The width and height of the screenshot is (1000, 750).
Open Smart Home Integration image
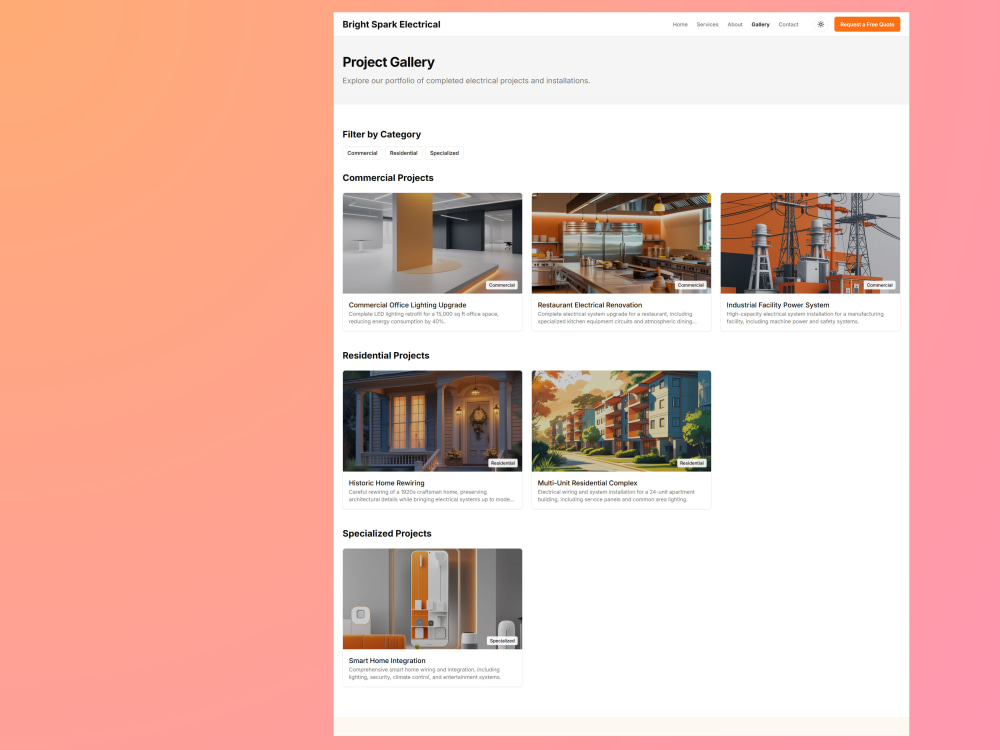coord(432,599)
